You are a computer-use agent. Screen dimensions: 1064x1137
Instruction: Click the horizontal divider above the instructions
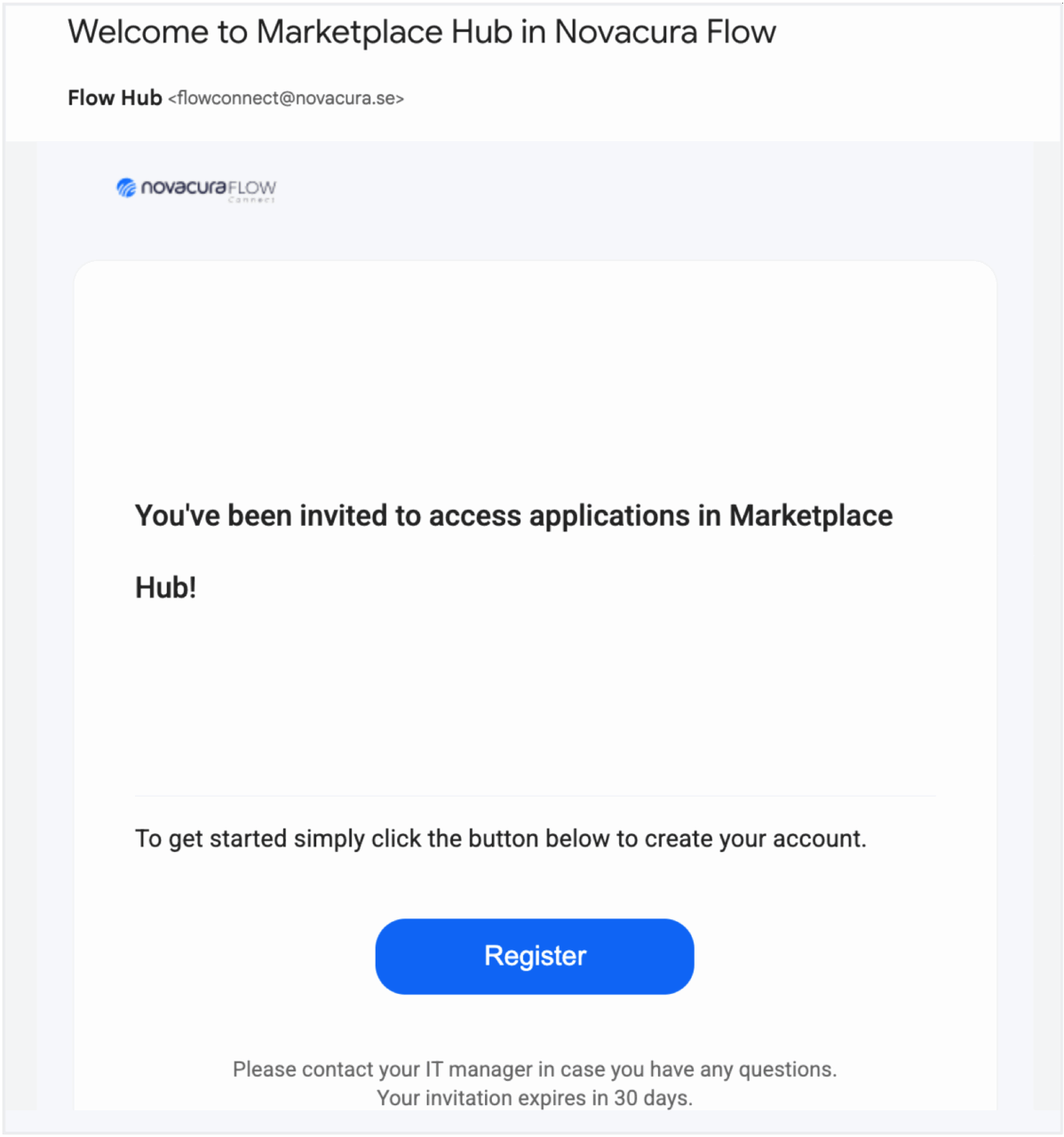pos(536,796)
